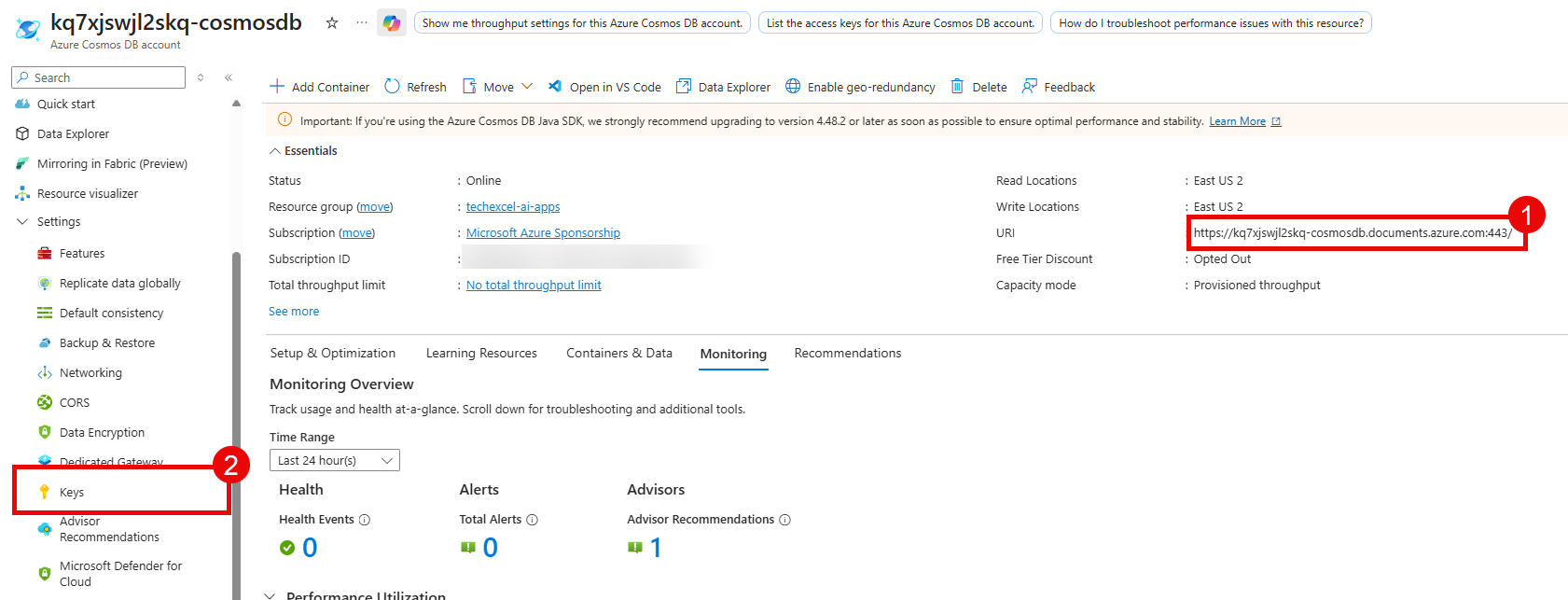Click Advisor Recommendations info icon
The width and height of the screenshot is (1568, 600).
pyautogui.click(x=785, y=520)
